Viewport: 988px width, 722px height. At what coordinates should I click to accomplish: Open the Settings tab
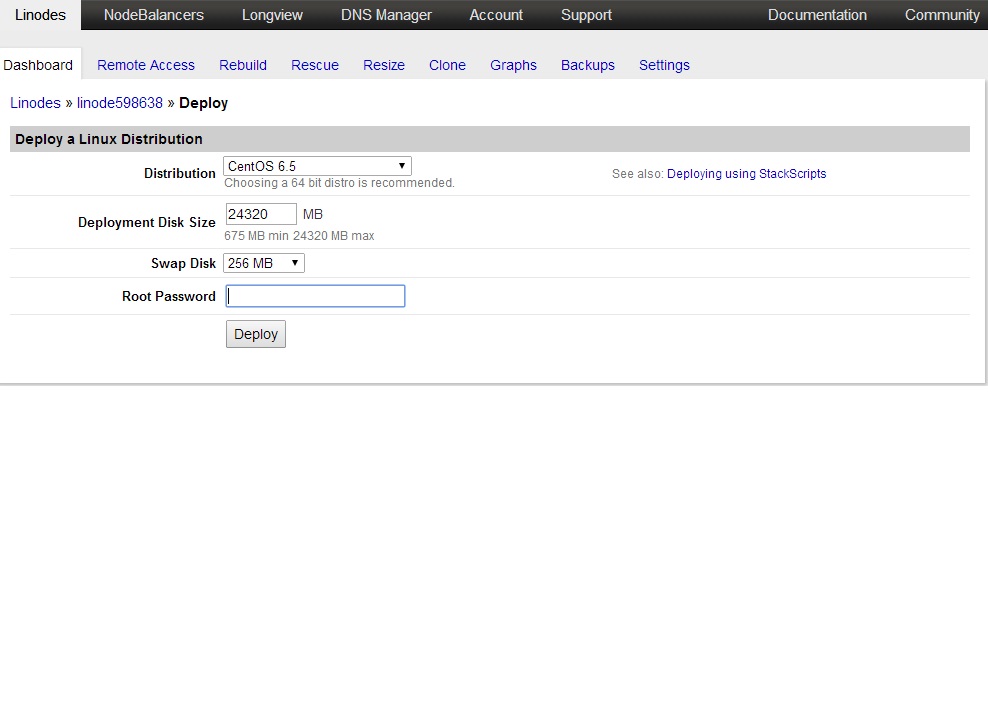click(664, 65)
